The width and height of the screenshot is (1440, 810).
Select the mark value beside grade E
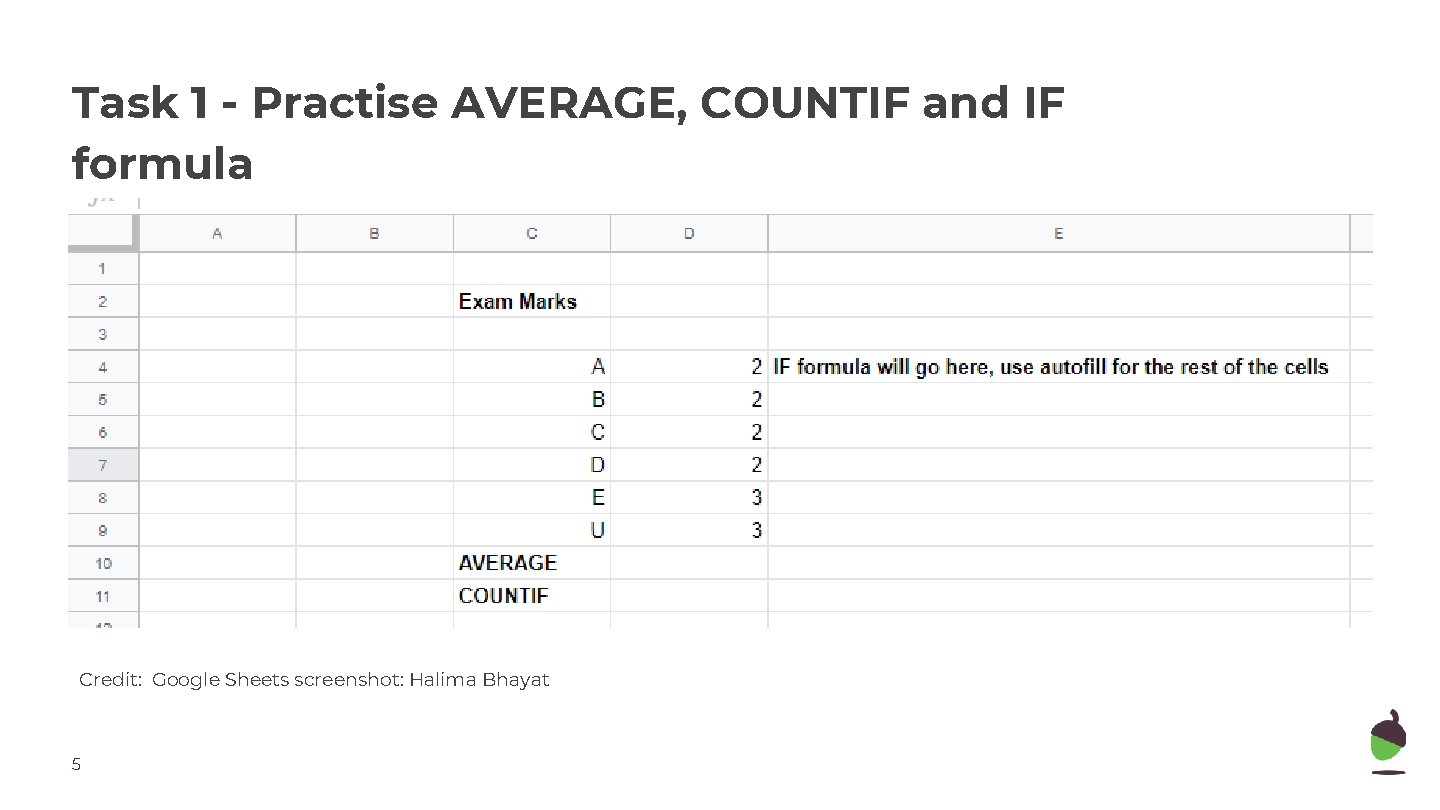click(x=757, y=498)
